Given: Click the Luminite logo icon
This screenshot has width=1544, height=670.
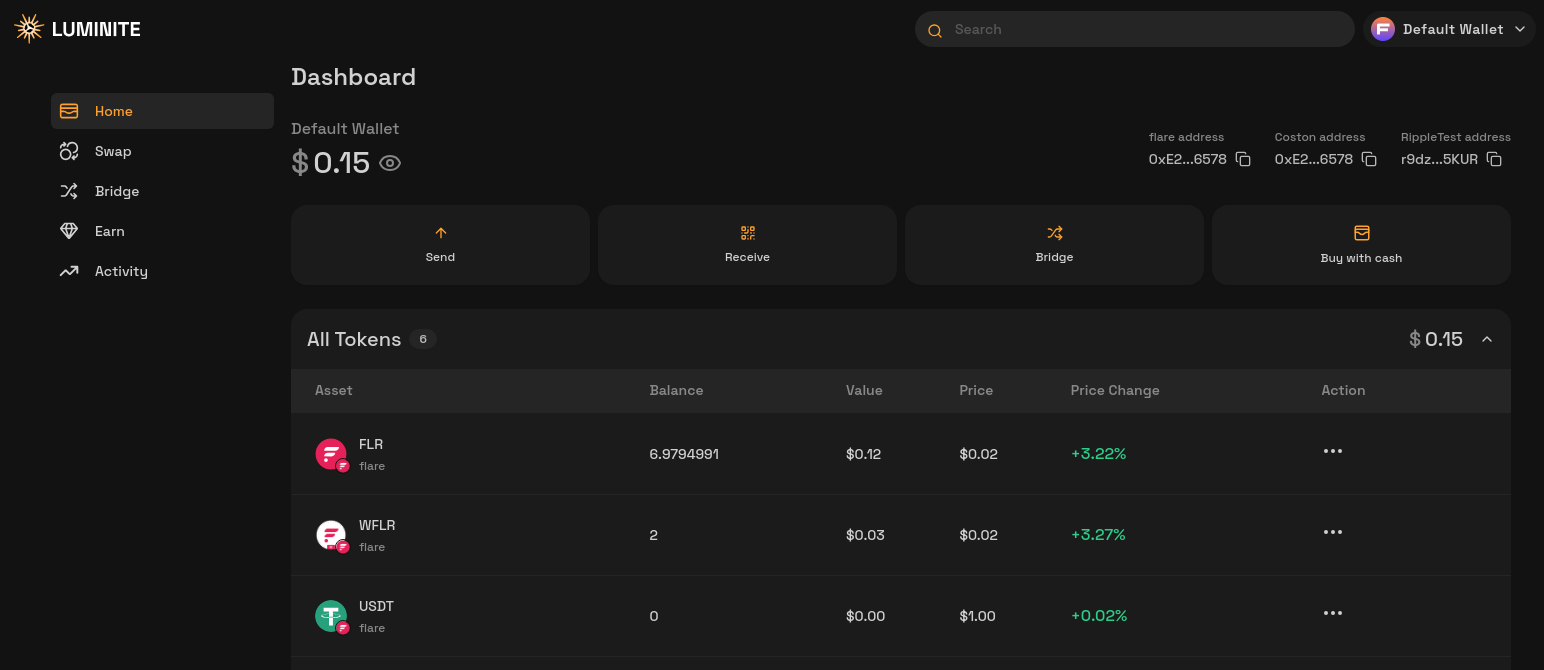Looking at the screenshot, I should click(29, 28).
